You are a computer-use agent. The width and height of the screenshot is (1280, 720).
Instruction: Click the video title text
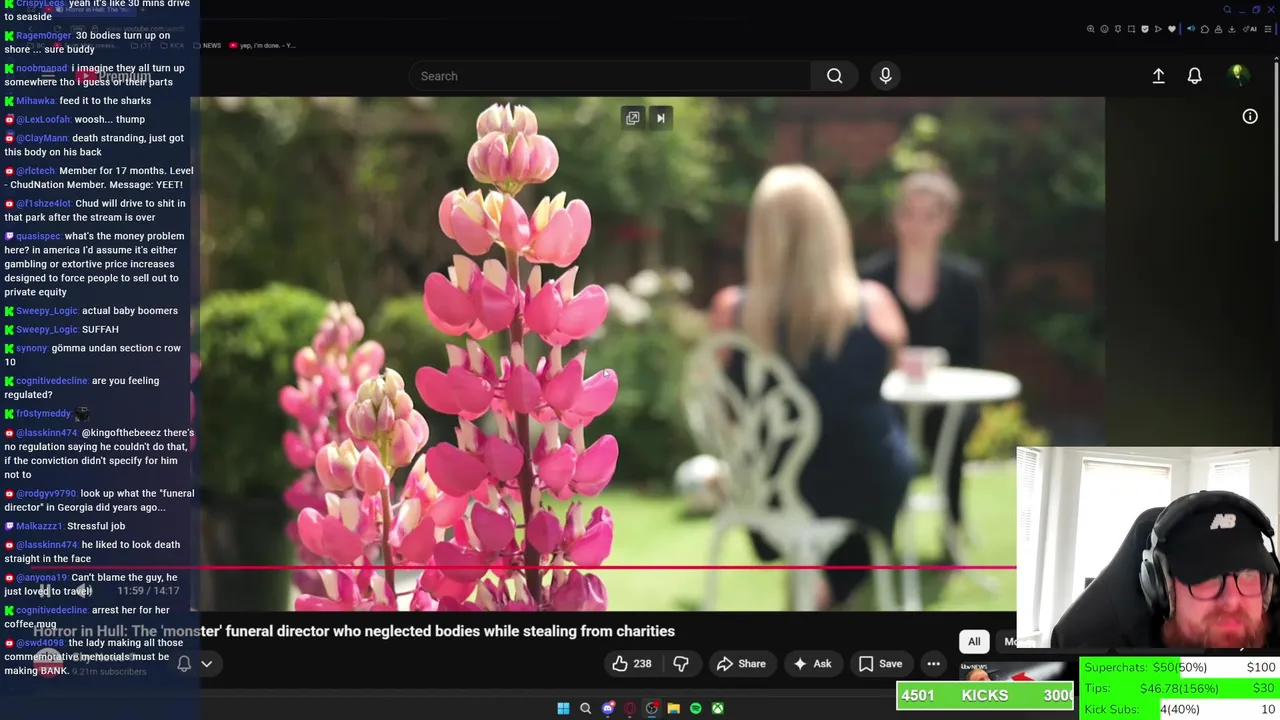click(x=354, y=631)
